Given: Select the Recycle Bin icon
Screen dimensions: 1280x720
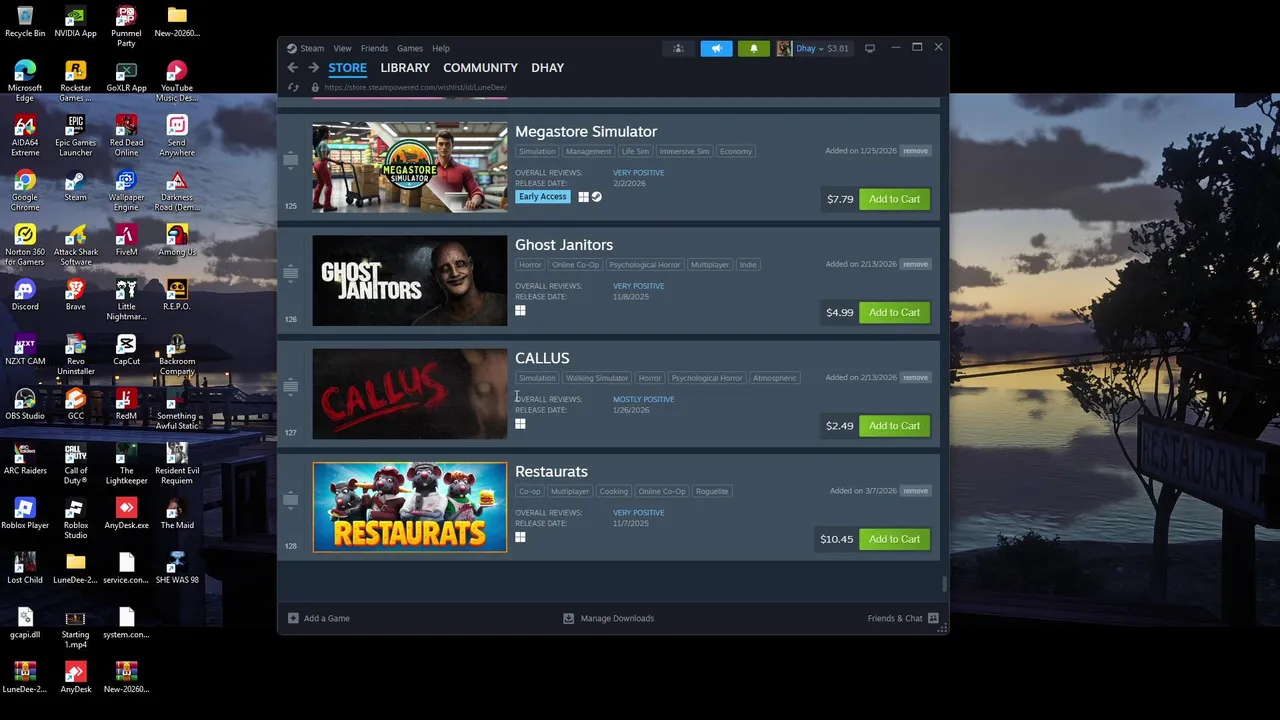Looking at the screenshot, I should [25, 22].
